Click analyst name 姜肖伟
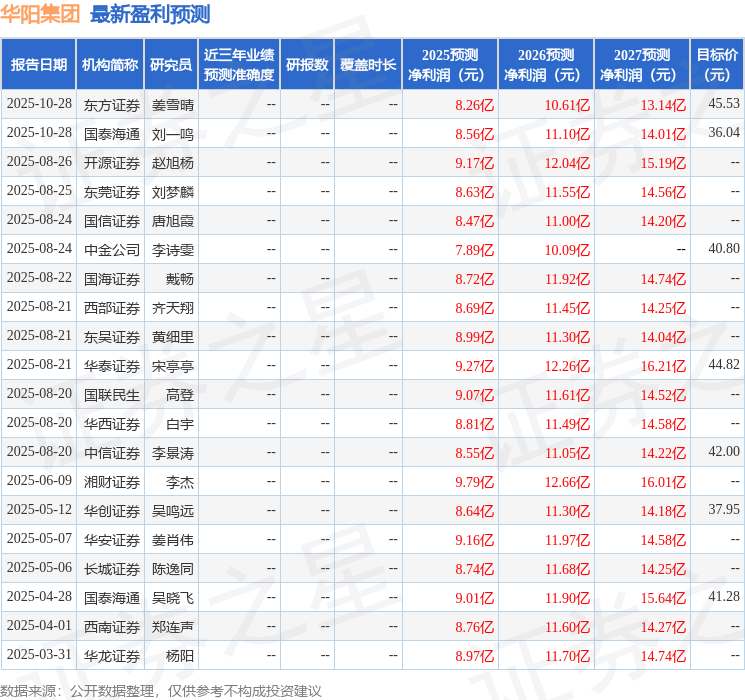The image size is (745, 700). 172,540
